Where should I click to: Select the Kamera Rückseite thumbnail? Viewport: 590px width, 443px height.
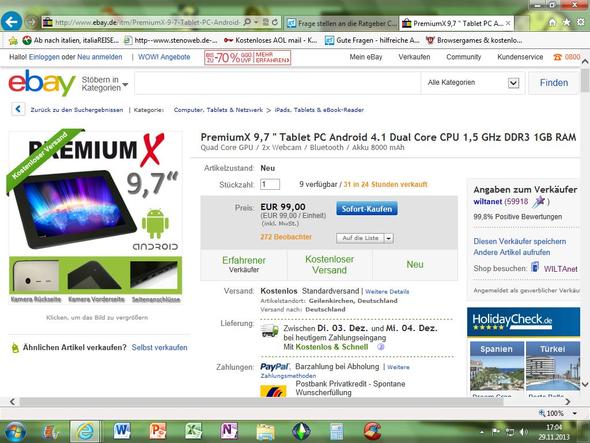tap(36, 276)
